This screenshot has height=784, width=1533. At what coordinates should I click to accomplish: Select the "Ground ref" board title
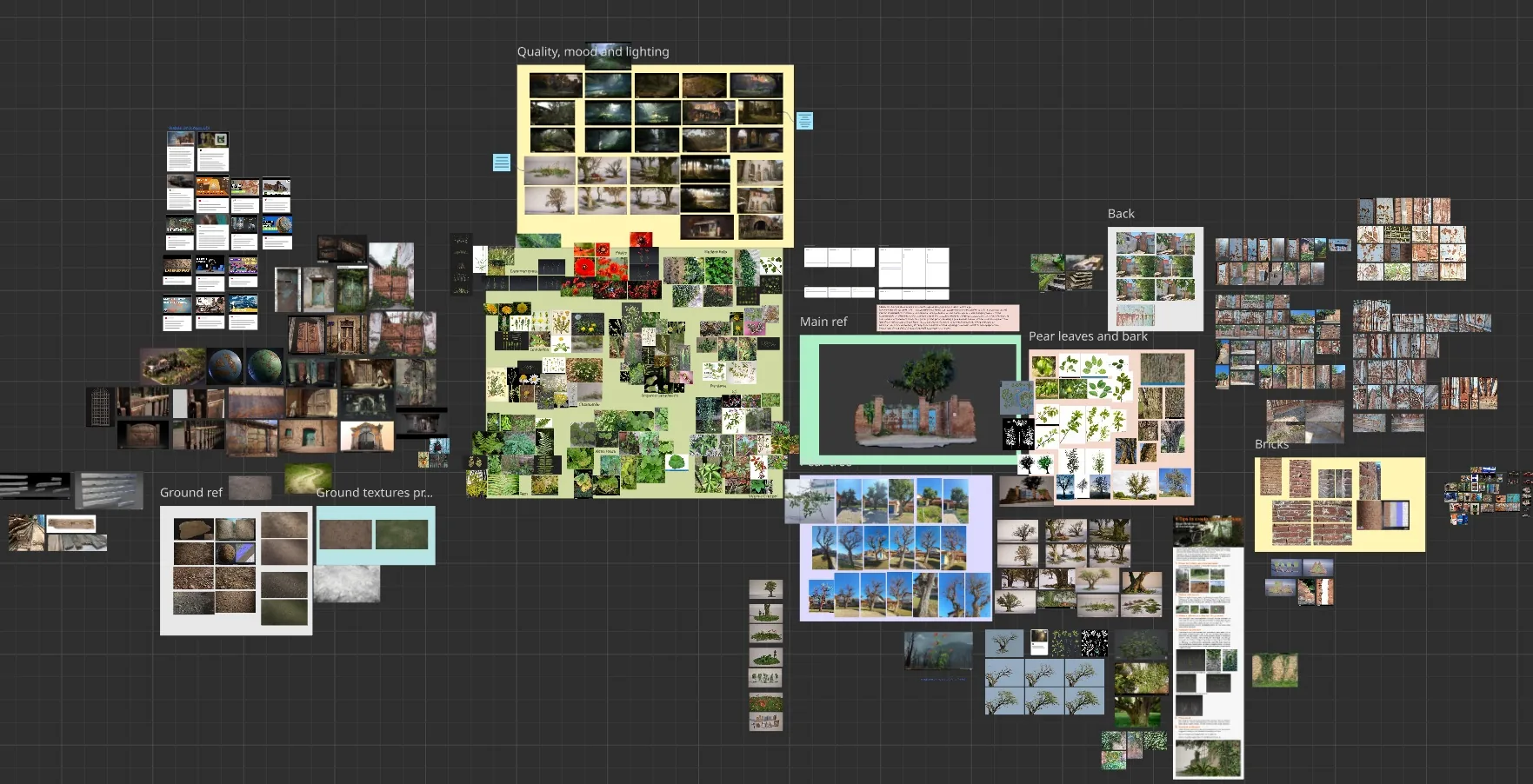(191, 493)
